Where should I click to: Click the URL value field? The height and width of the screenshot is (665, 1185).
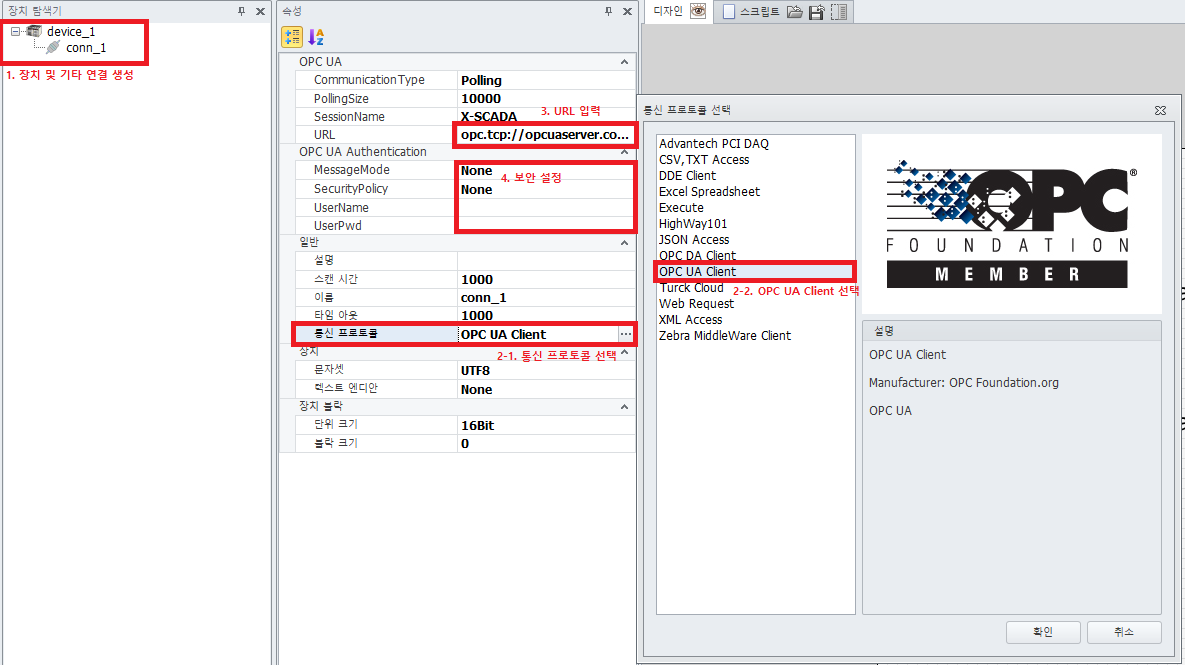point(546,135)
